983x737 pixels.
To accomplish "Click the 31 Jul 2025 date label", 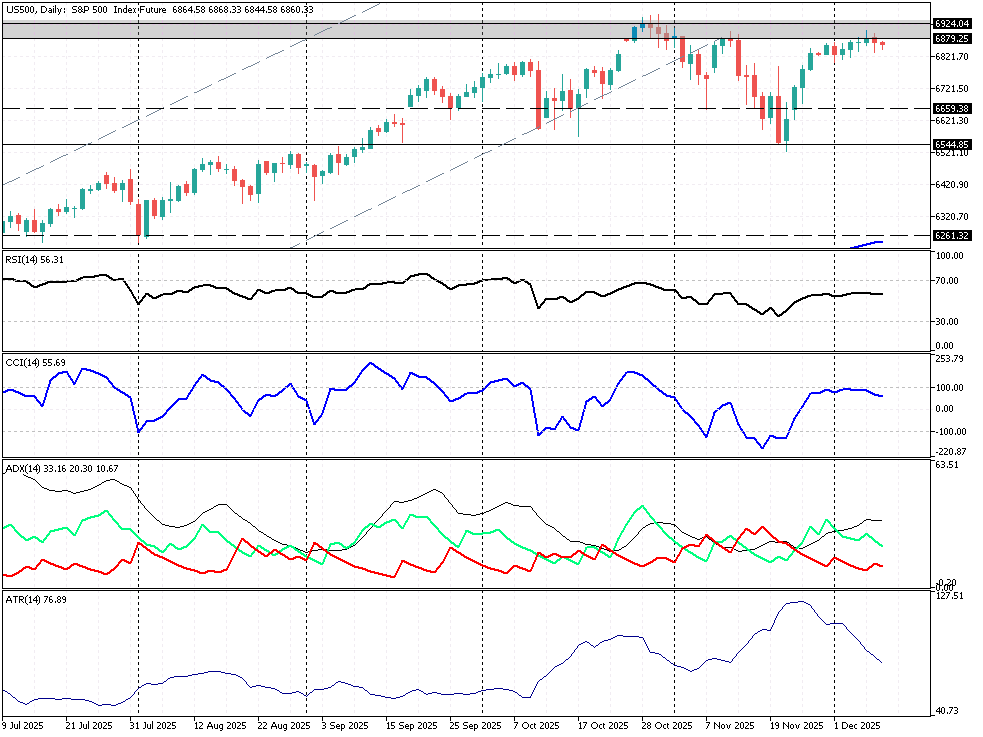I will tap(153, 727).
